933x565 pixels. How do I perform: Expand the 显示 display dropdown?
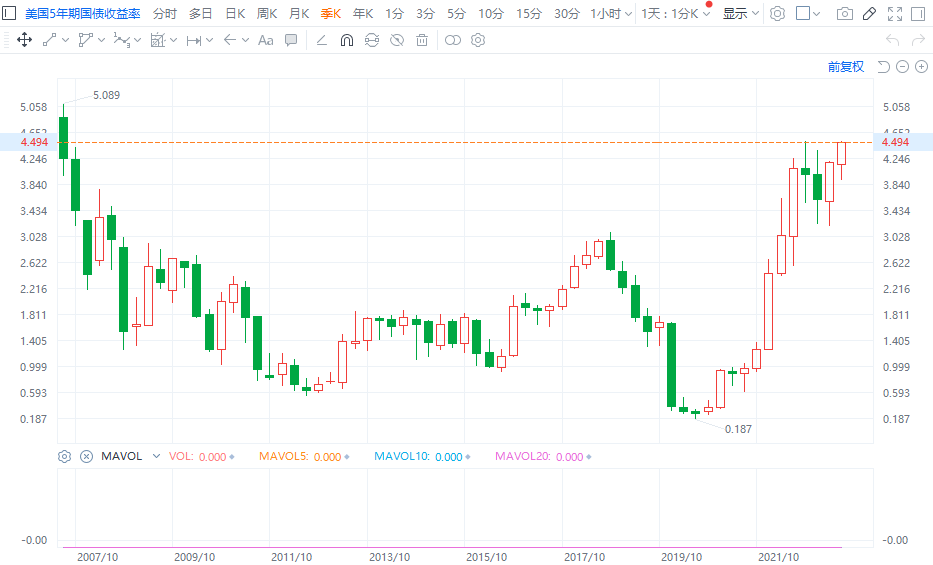740,14
